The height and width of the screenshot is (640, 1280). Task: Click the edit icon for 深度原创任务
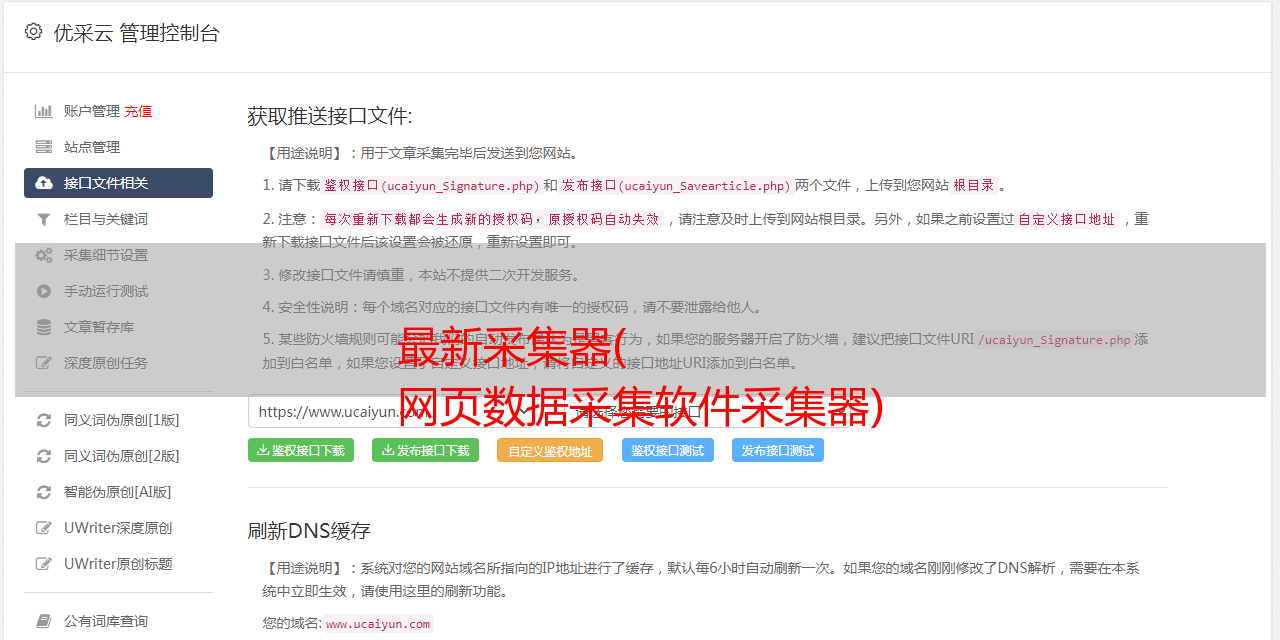[x=44, y=363]
